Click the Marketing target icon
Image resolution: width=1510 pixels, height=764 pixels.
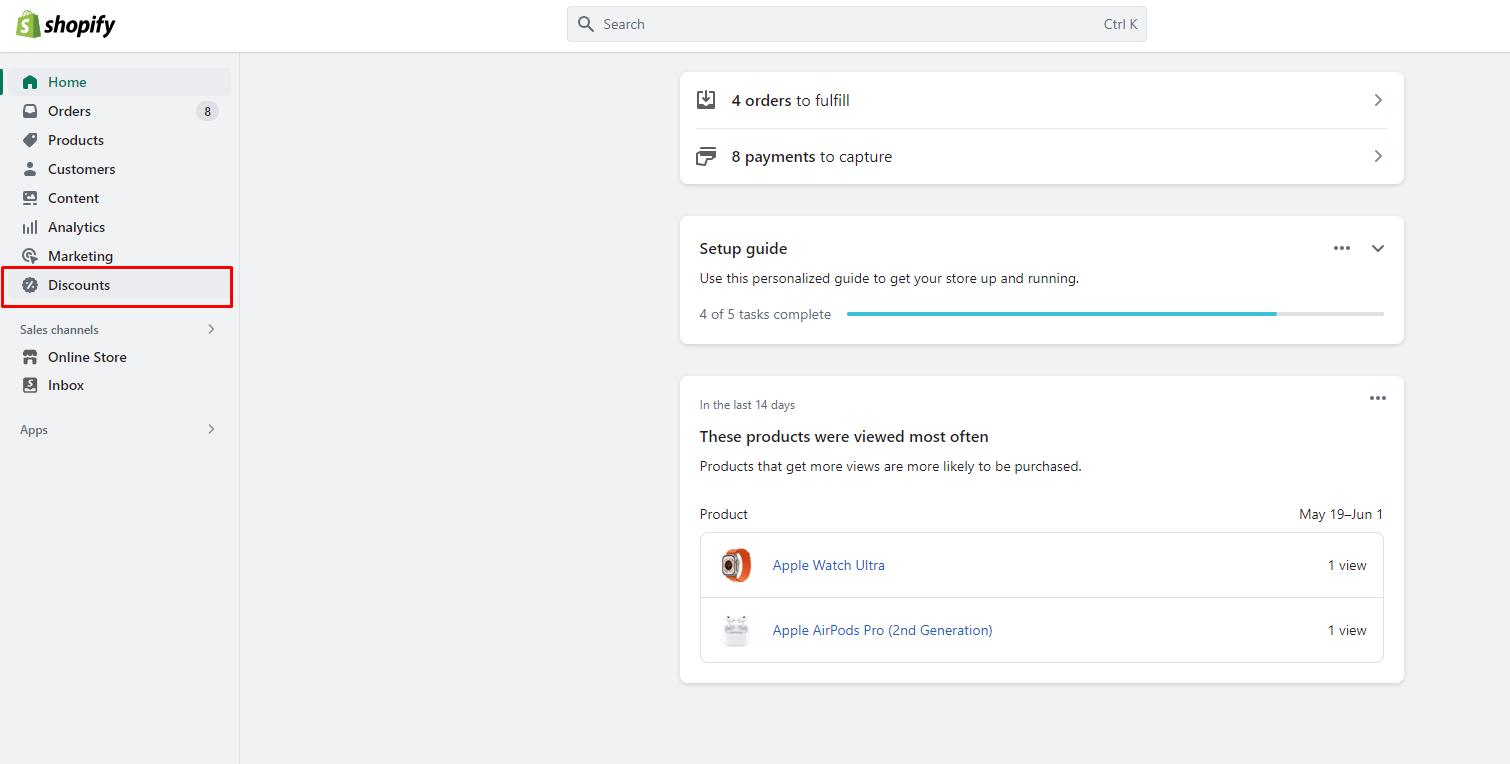(30, 256)
